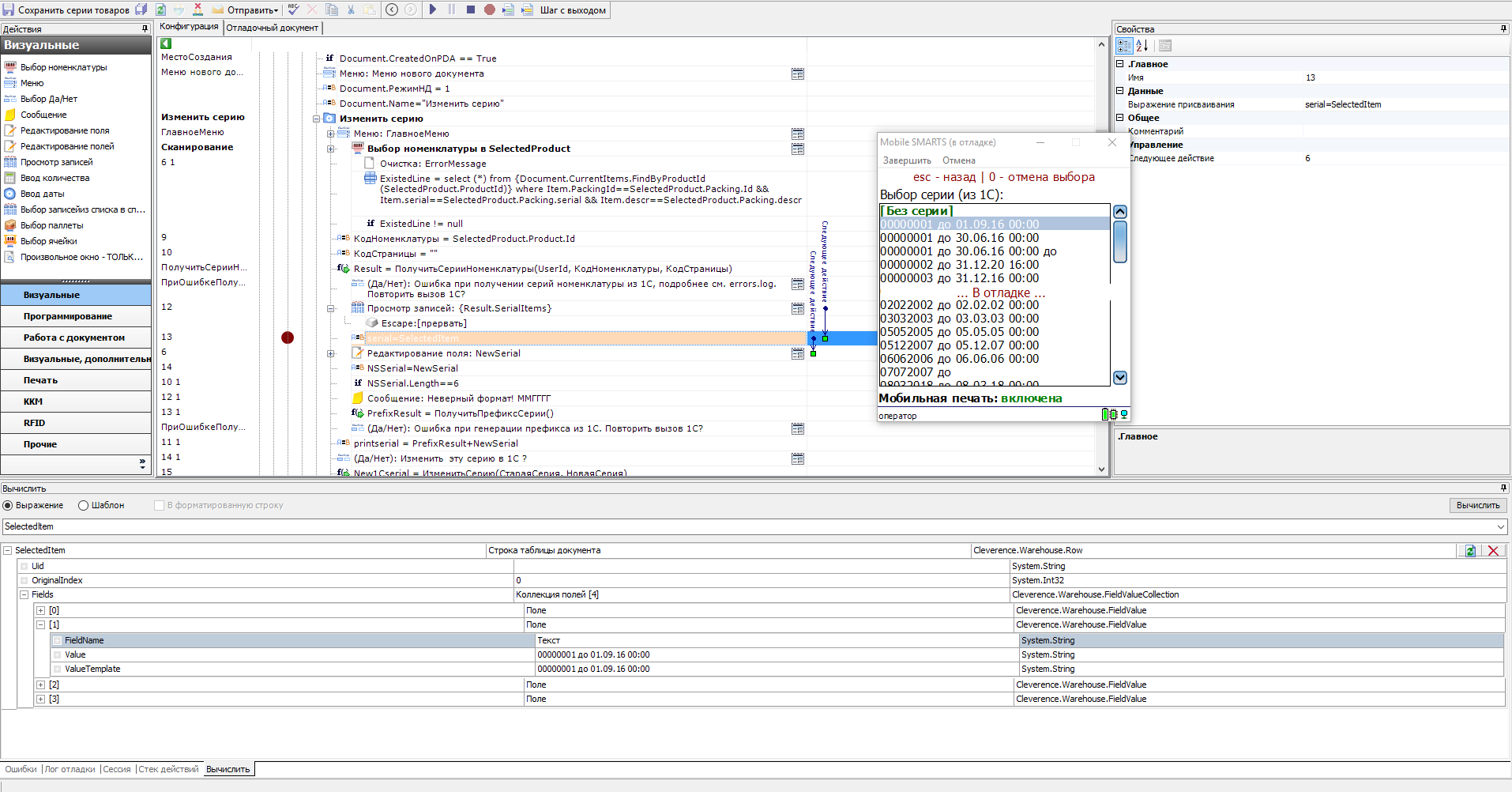Open the 'Печать' action category
This screenshot has width=1512, height=792.
(76, 380)
